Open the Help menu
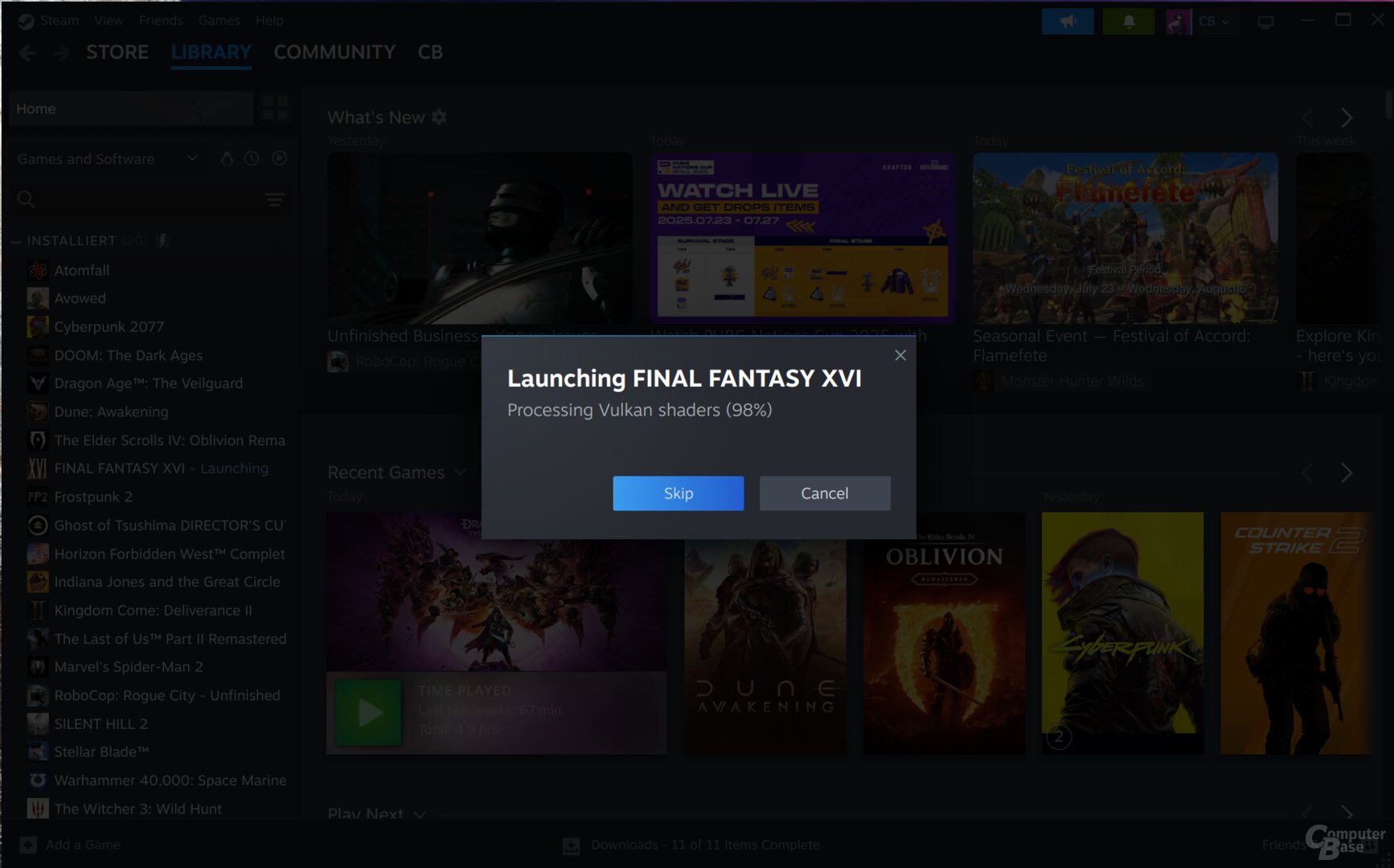Image resolution: width=1394 pixels, height=868 pixels. [269, 20]
